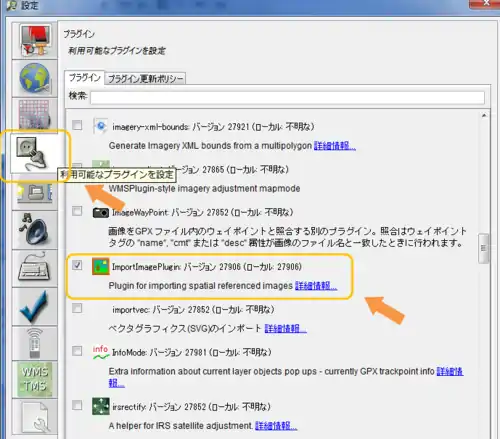This screenshot has height=439, width=500.
Task: Open 詳細情報 link for ImportImagePlugin
Action: [316, 286]
